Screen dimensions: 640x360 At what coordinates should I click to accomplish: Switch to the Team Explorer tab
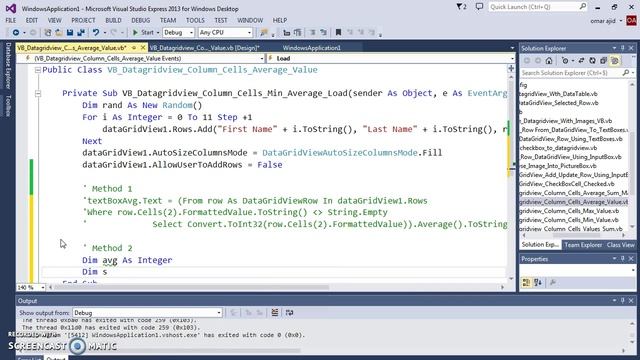[583, 245]
